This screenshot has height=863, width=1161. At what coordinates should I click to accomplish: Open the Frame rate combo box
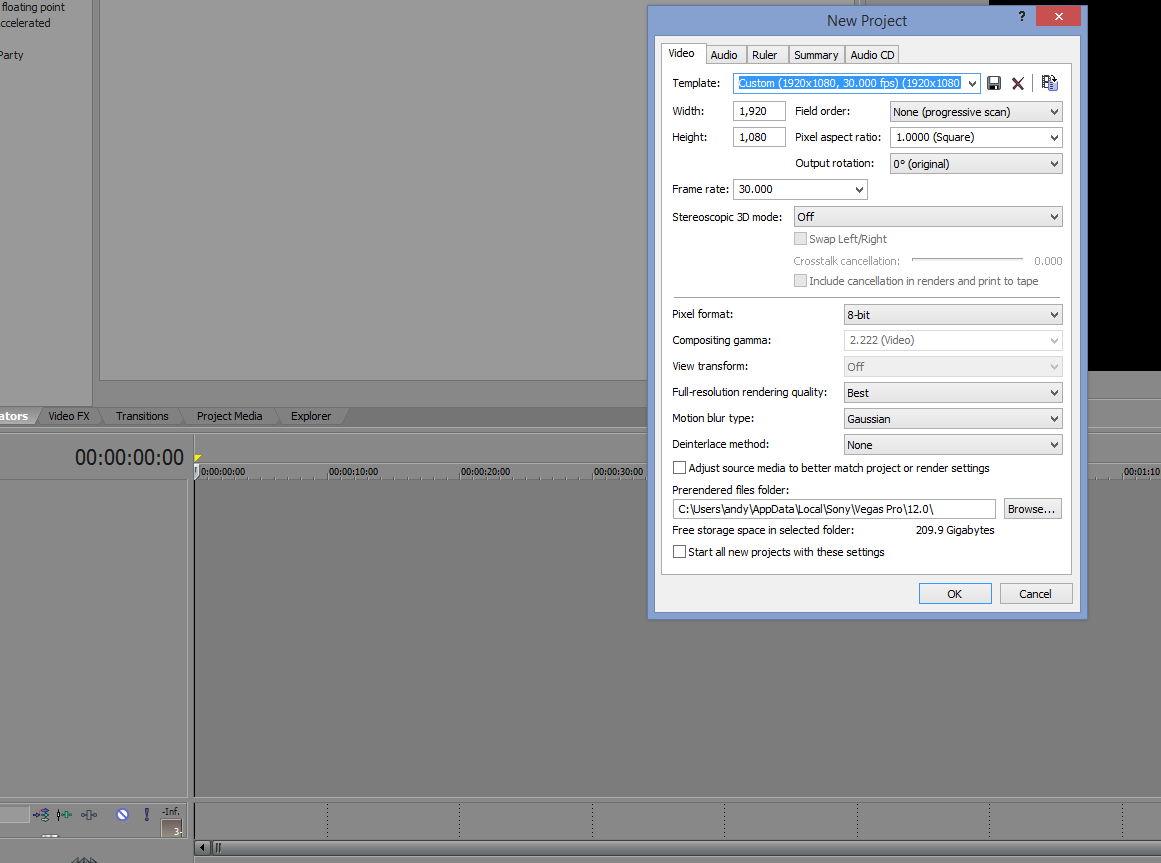800,189
